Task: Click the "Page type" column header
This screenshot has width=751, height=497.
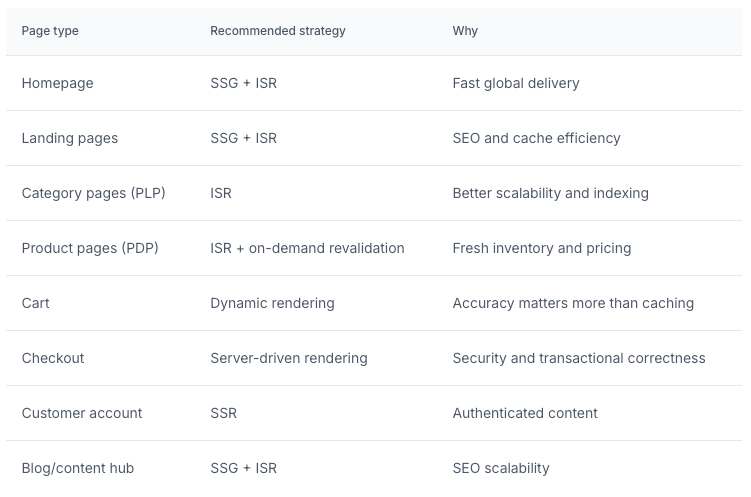Action: click(x=50, y=31)
